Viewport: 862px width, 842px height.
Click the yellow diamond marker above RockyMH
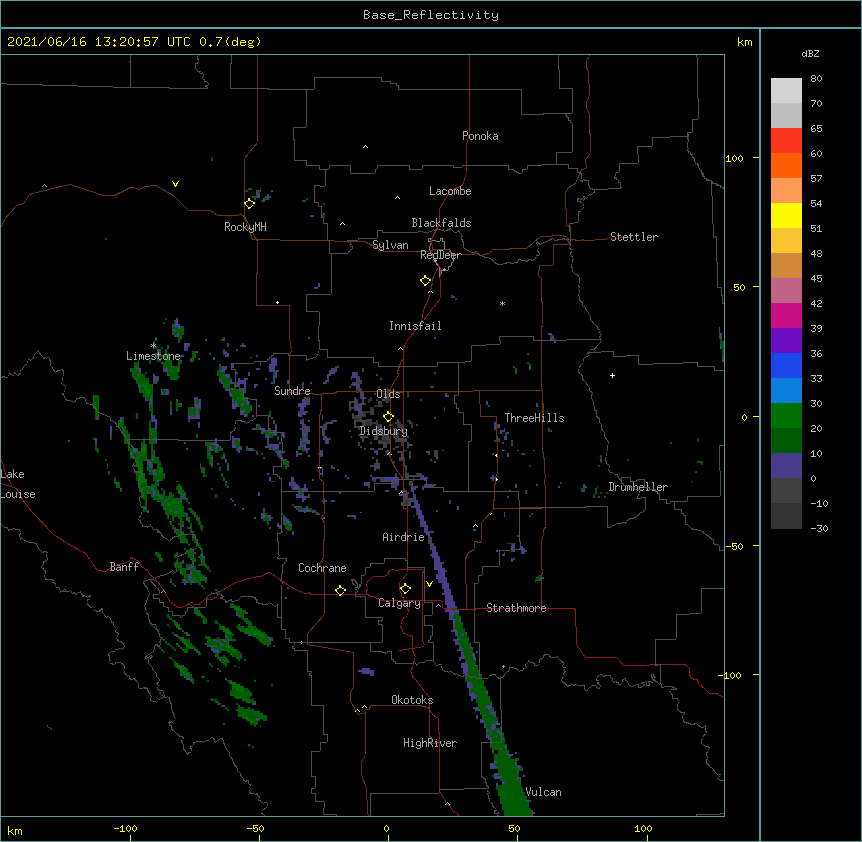click(x=249, y=203)
